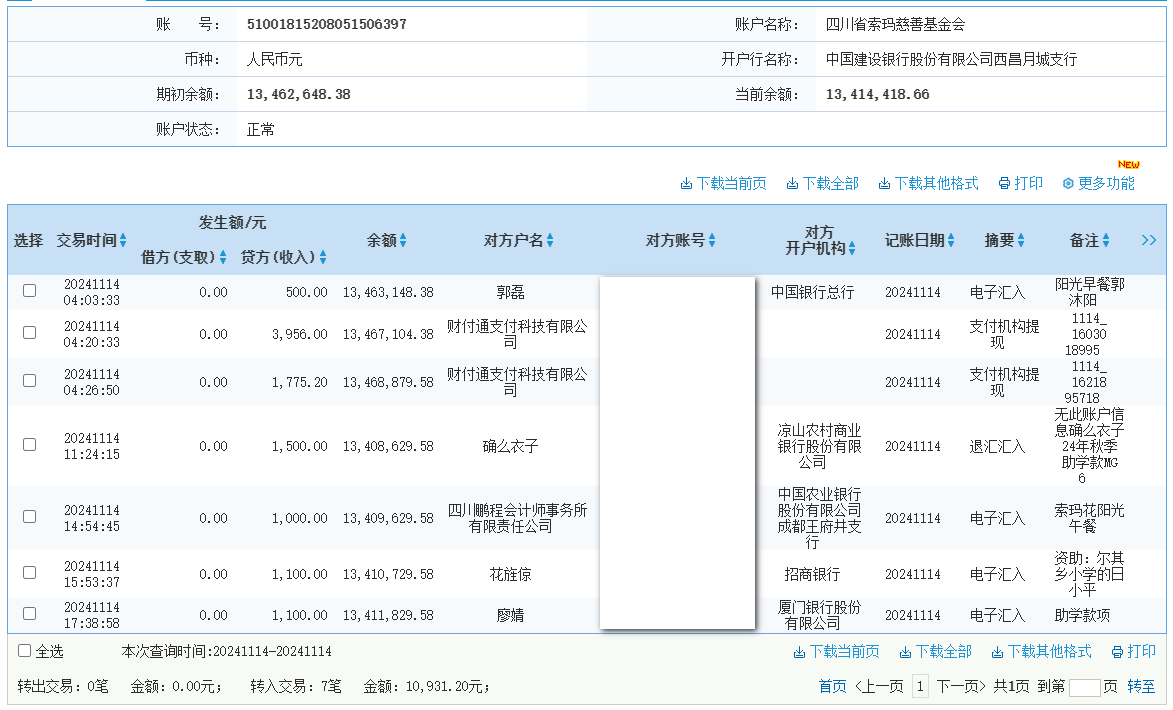Image resolution: width=1173 pixels, height=710 pixels.
Task: Select checkbox for 郭磊 transaction row
Action: 29,290
